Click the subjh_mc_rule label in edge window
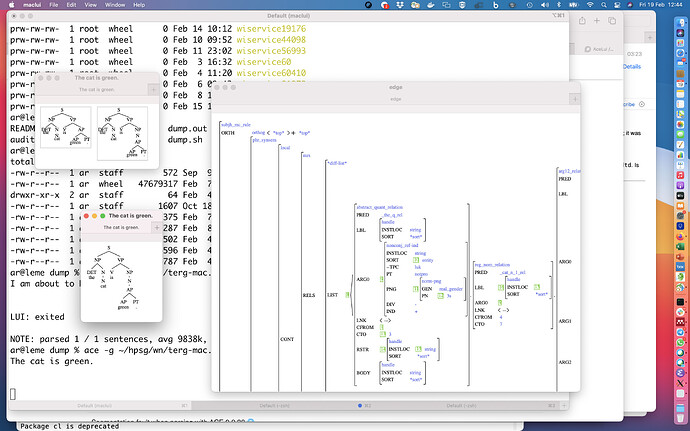690x431 pixels. point(236,125)
